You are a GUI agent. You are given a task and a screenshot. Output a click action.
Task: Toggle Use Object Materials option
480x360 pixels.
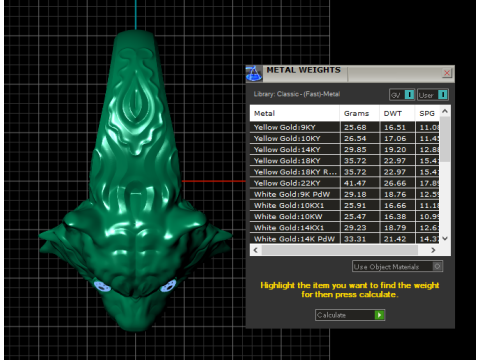397,266
